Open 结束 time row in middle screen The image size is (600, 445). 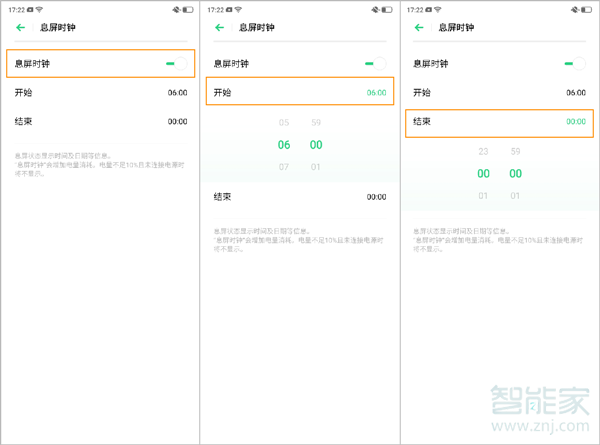coord(300,197)
